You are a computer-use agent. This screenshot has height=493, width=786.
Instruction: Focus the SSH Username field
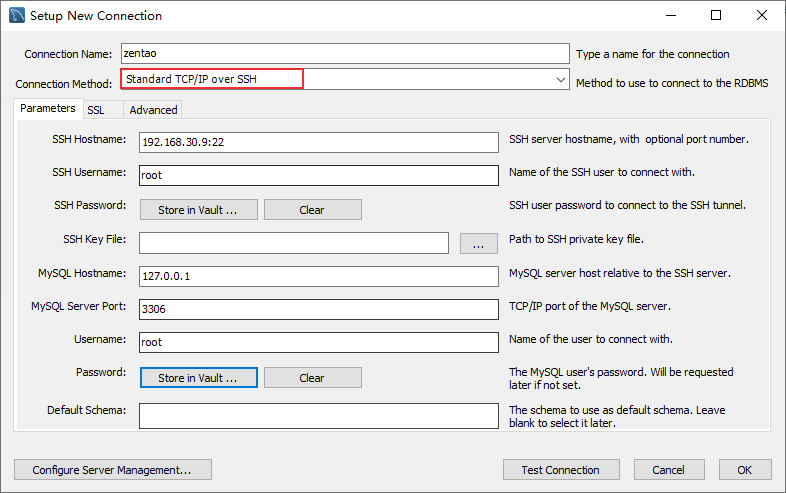[319, 176]
